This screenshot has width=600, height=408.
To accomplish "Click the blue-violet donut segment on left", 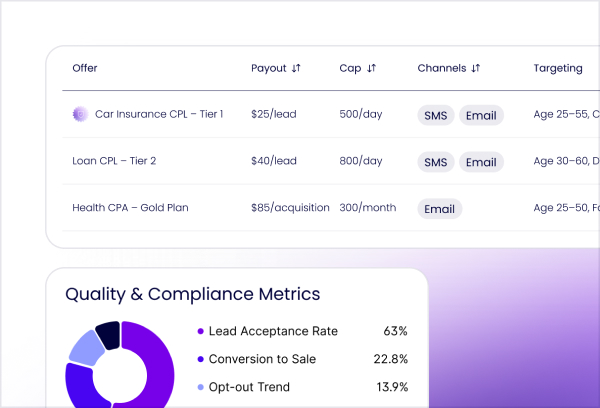I will pos(81,388).
